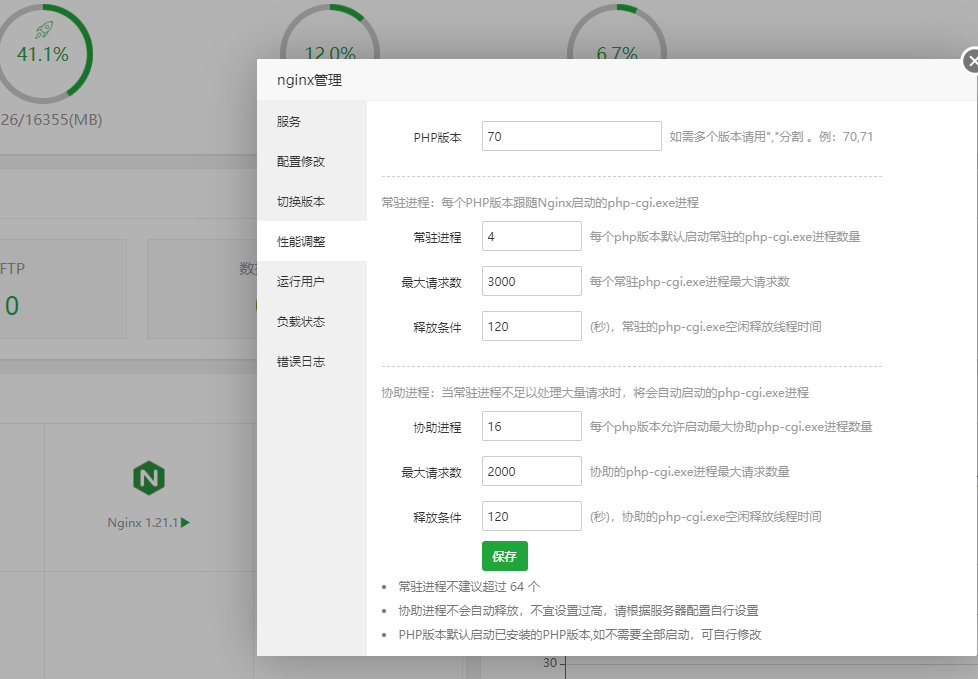Edit the 协助进程 field showing 16

[531, 426]
